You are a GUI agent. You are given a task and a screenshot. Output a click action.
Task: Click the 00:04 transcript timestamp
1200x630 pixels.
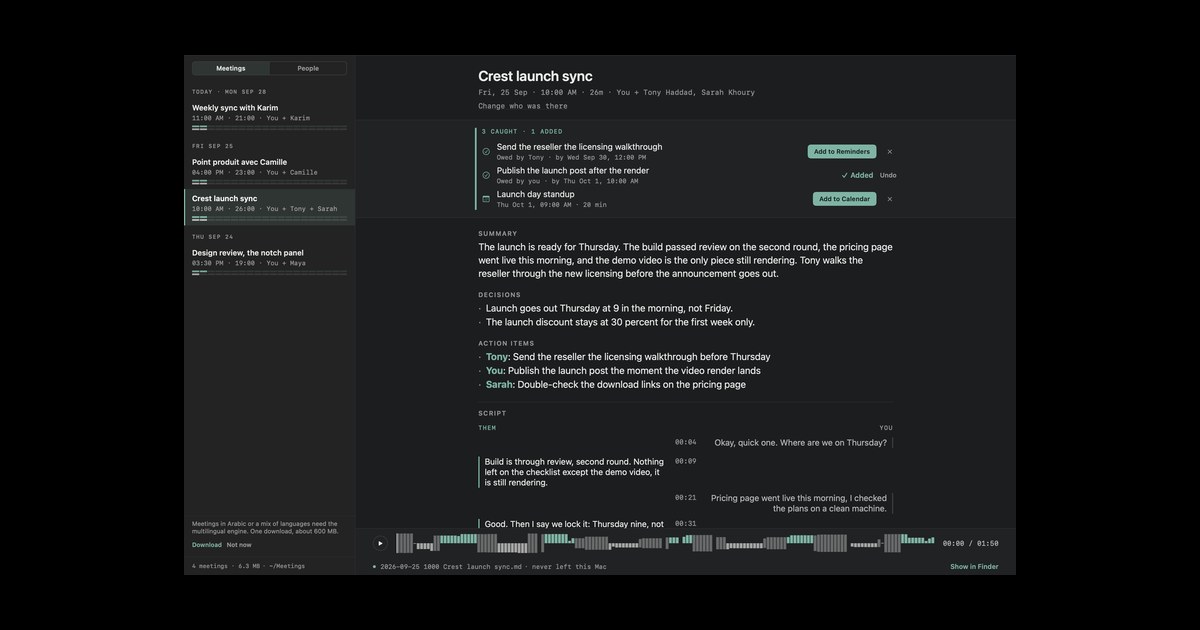click(686, 442)
